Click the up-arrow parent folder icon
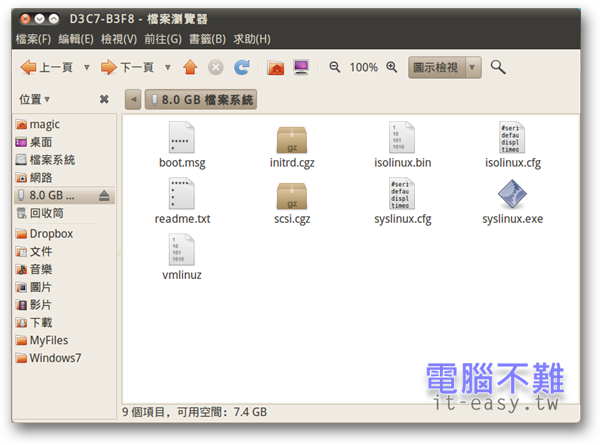This screenshot has width=600, height=445. tap(190, 67)
